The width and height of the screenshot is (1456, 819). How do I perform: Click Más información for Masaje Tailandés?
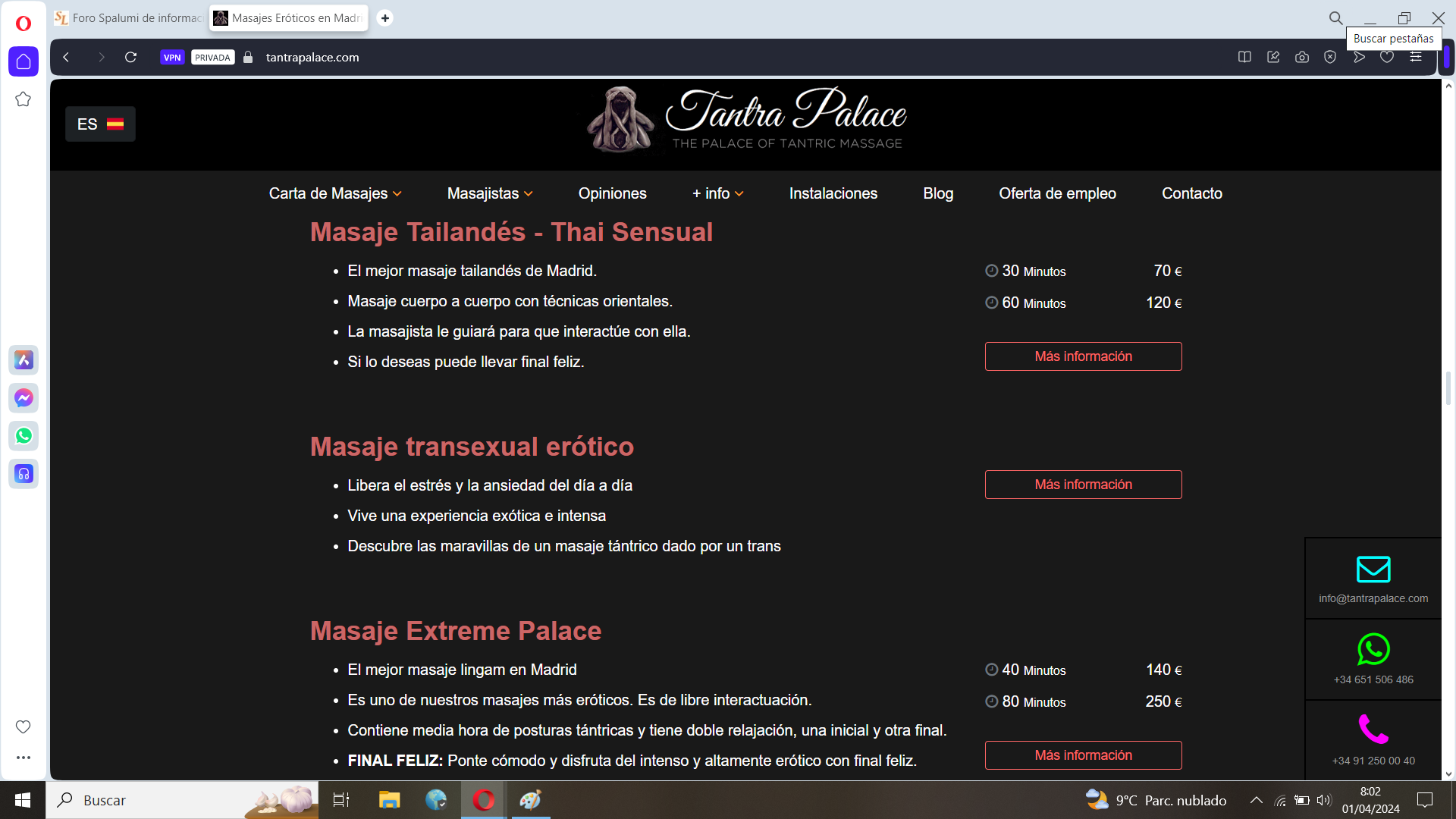click(x=1083, y=356)
